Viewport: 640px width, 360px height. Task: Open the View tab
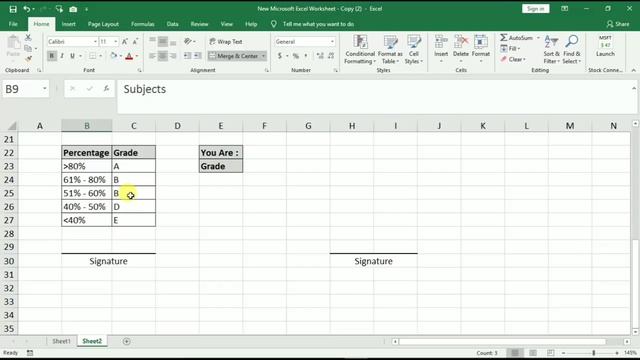click(227, 24)
